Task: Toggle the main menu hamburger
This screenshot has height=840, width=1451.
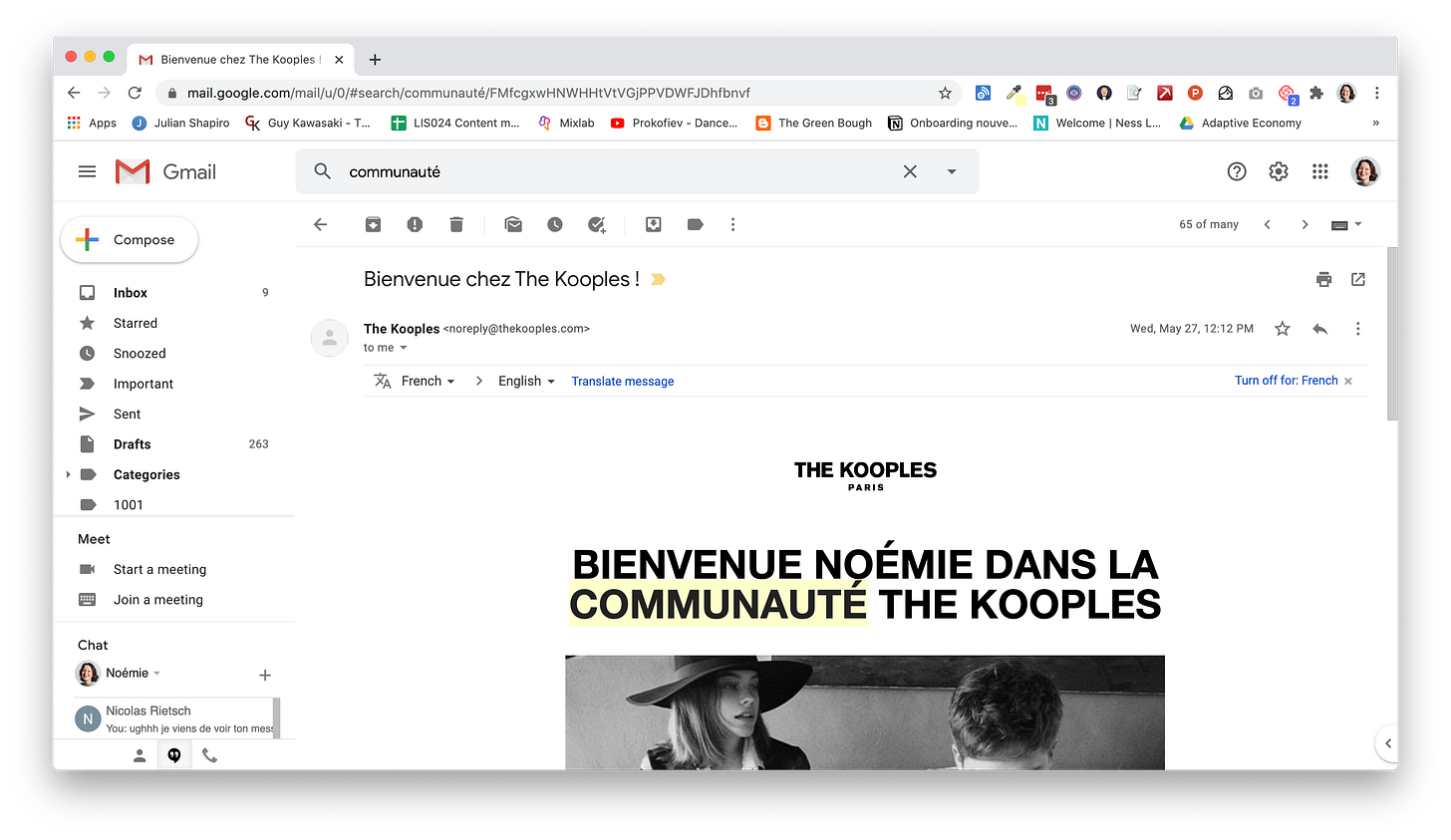Action: point(88,172)
